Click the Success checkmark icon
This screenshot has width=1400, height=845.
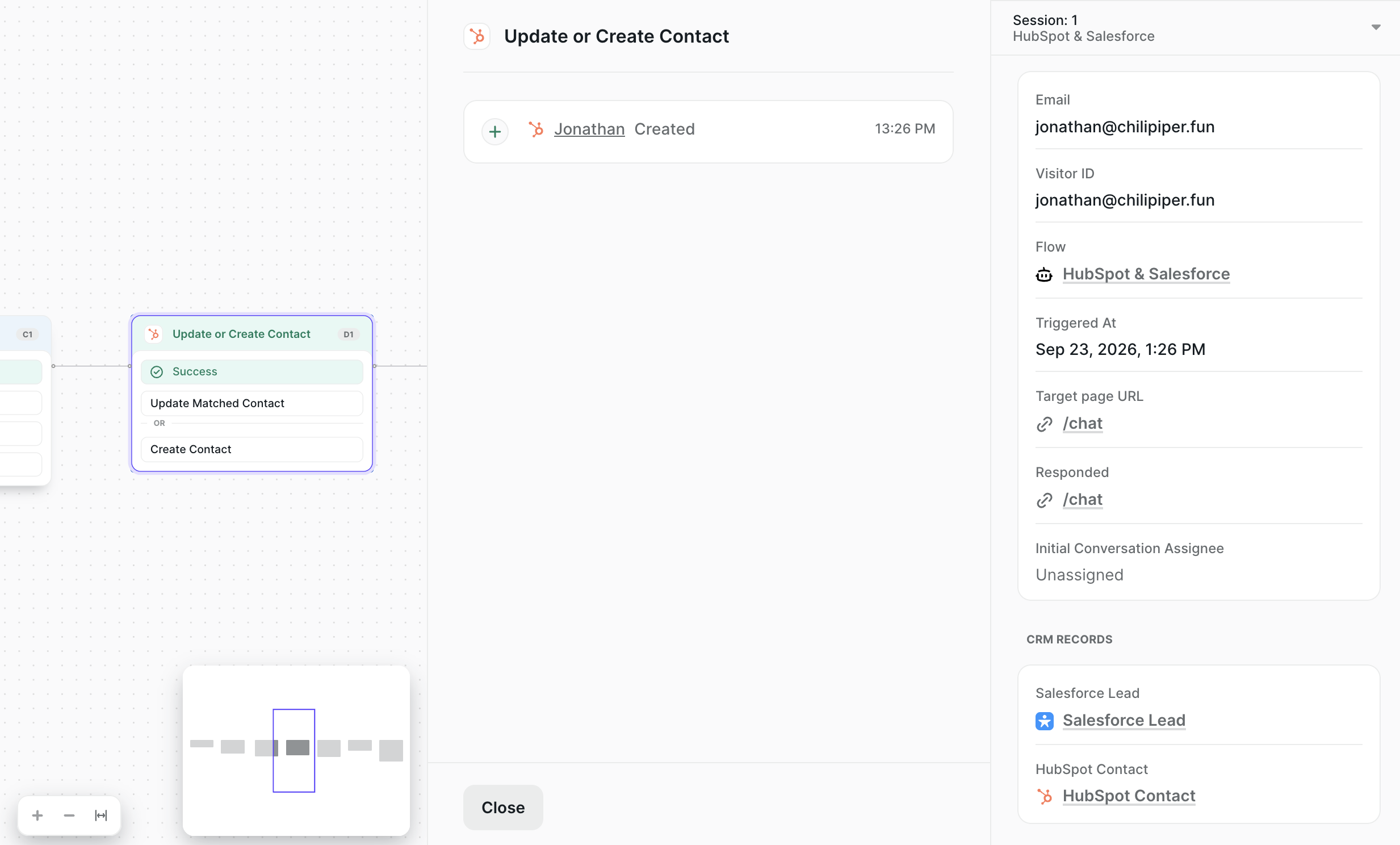pyautogui.click(x=157, y=371)
